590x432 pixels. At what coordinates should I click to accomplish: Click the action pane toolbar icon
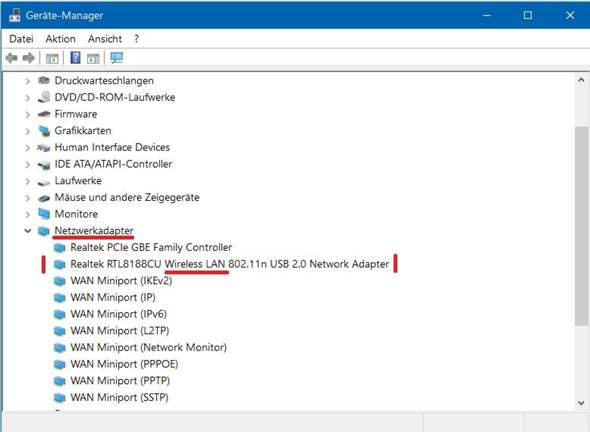pyautogui.click(x=93, y=58)
